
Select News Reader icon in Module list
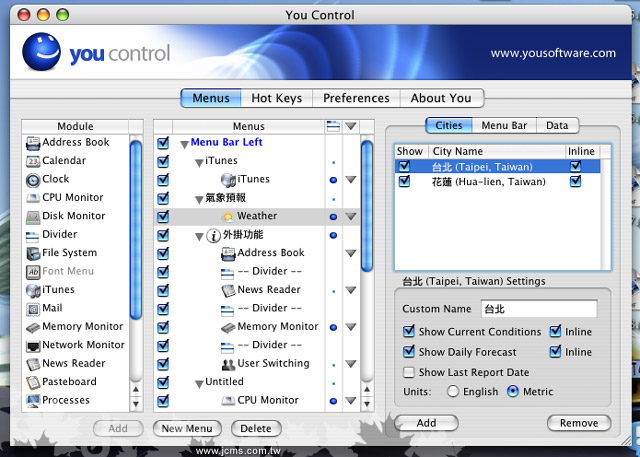[33, 364]
